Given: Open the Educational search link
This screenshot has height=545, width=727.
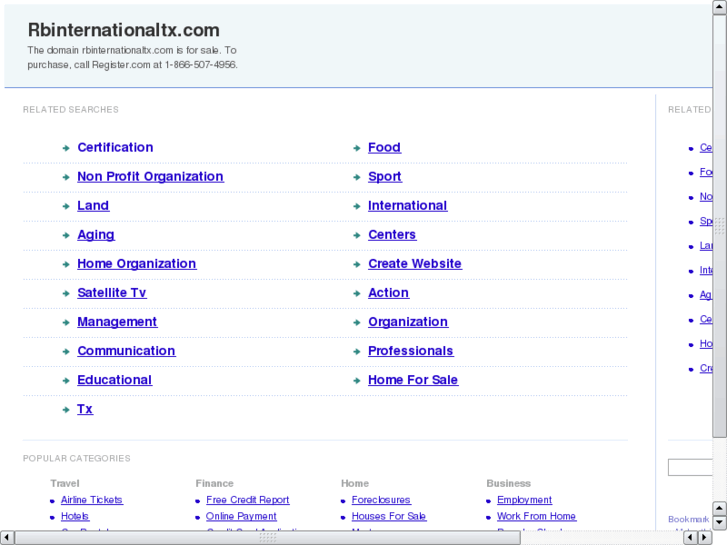Looking at the screenshot, I should pyautogui.click(x=114, y=380).
